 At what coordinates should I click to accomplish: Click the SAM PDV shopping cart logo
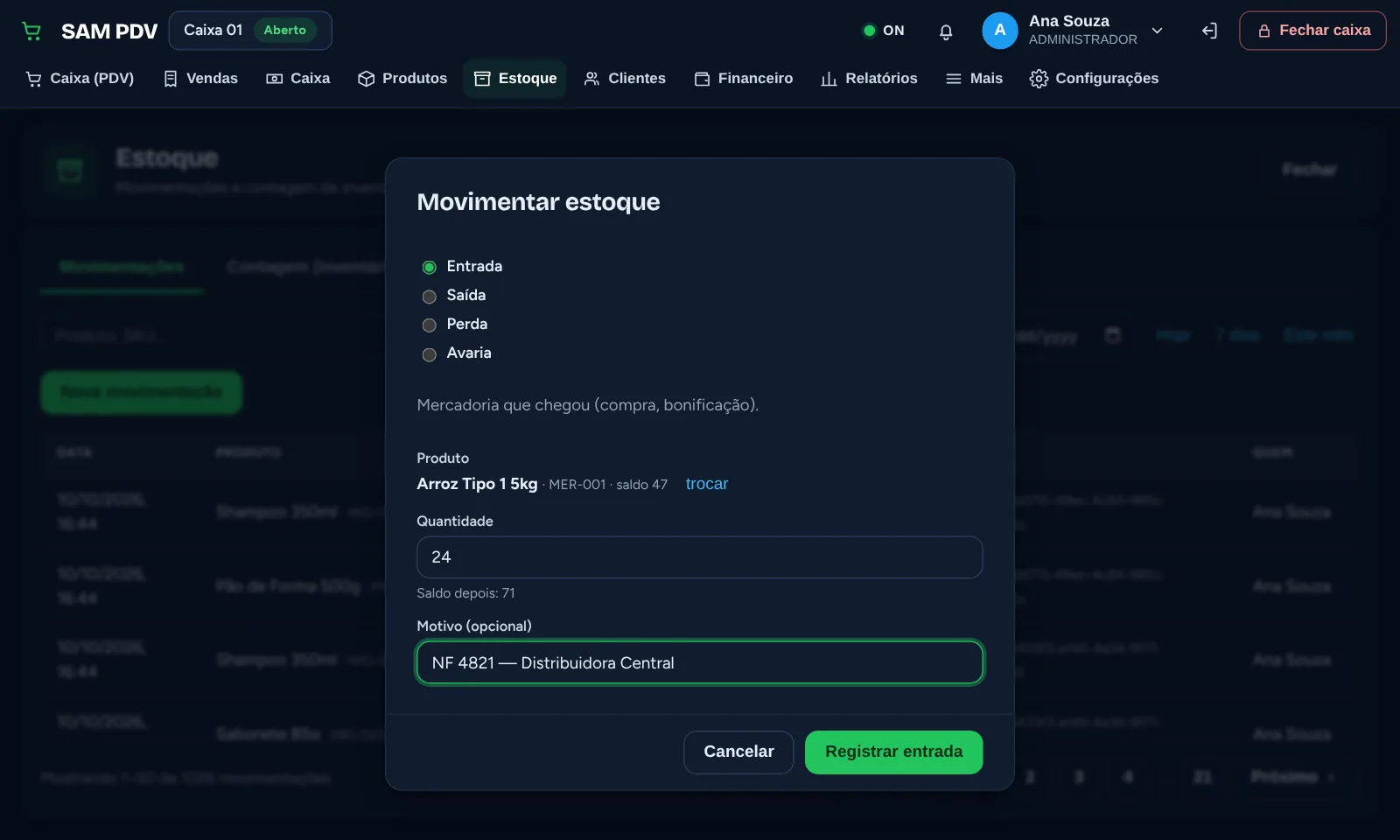[31, 31]
